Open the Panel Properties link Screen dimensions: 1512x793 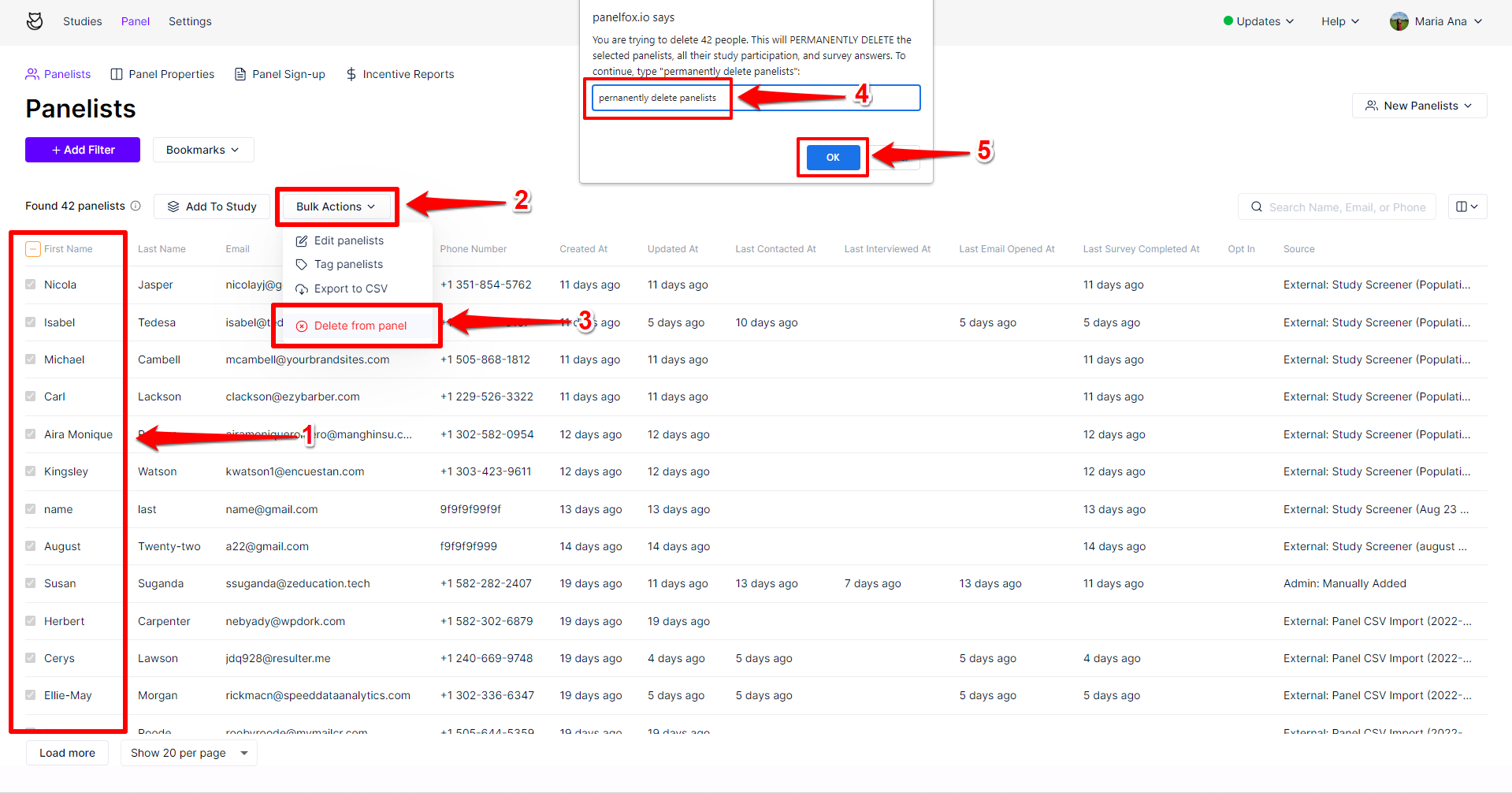tap(162, 74)
